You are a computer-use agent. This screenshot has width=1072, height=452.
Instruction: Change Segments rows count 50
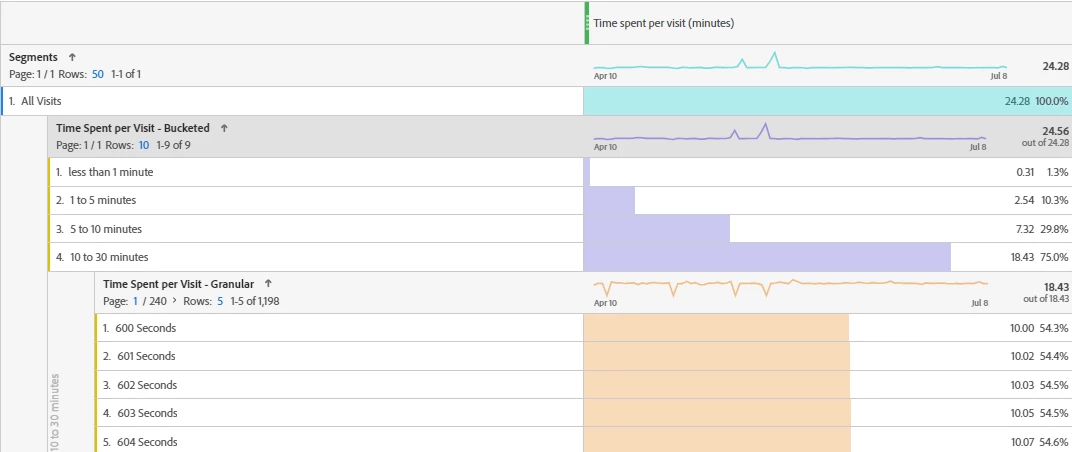click(x=98, y=74)
